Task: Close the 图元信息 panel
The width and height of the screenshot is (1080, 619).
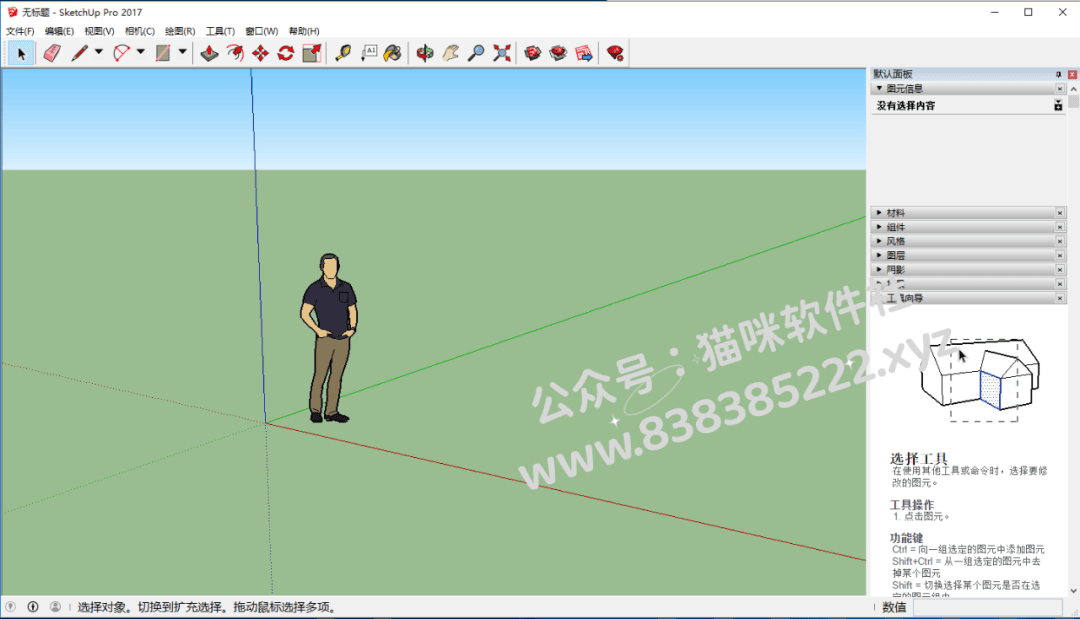Action: [1060, 89]
